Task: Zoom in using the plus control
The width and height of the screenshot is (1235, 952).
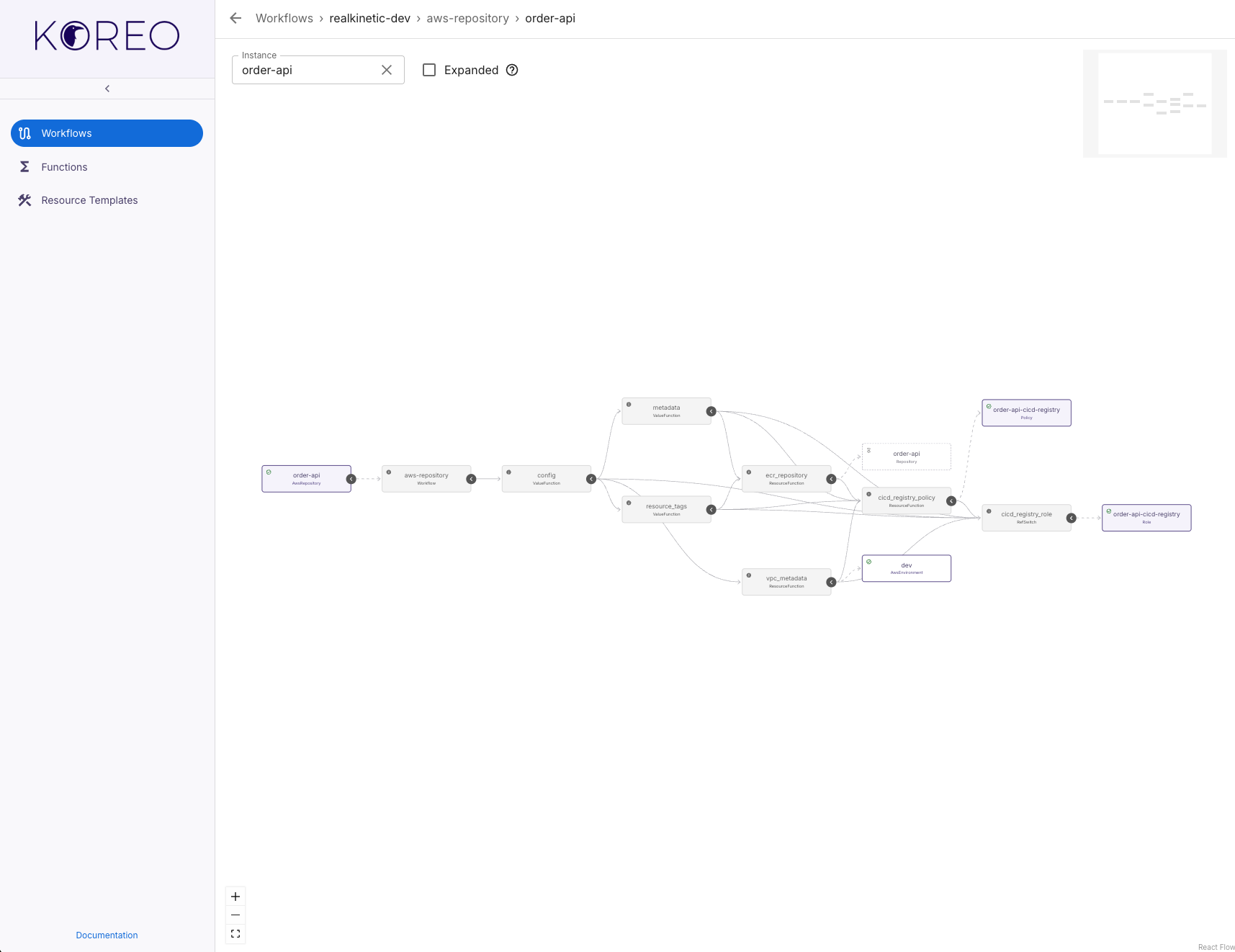Action: click(x=235, y=896)
